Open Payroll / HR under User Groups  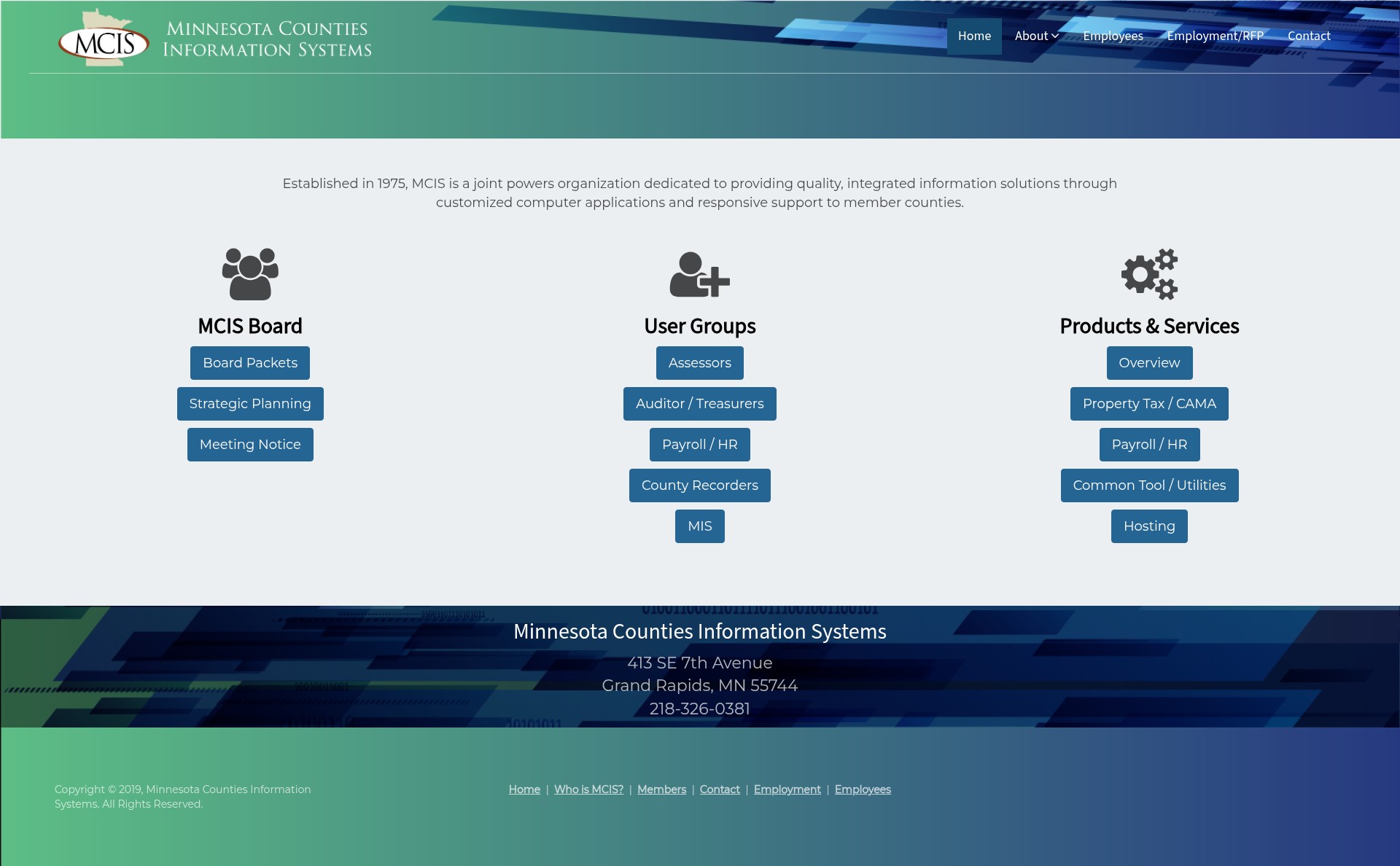click(700, 445)
